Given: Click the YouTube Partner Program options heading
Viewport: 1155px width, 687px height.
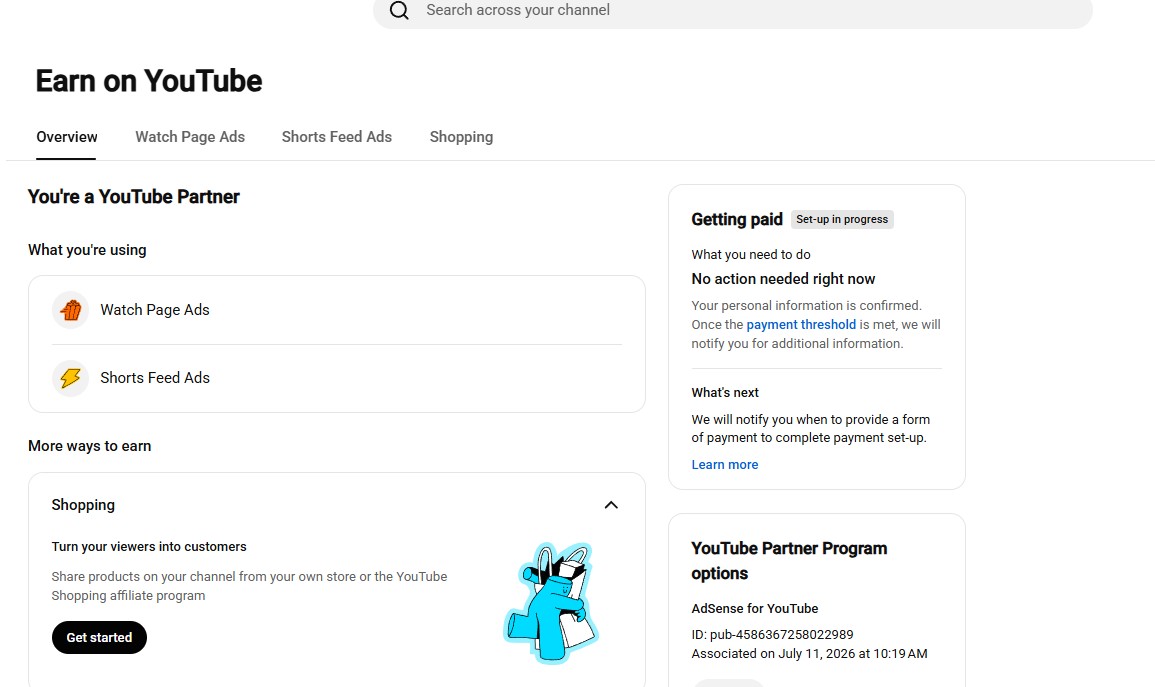Looking at the screenshot, I should (789, 561).
